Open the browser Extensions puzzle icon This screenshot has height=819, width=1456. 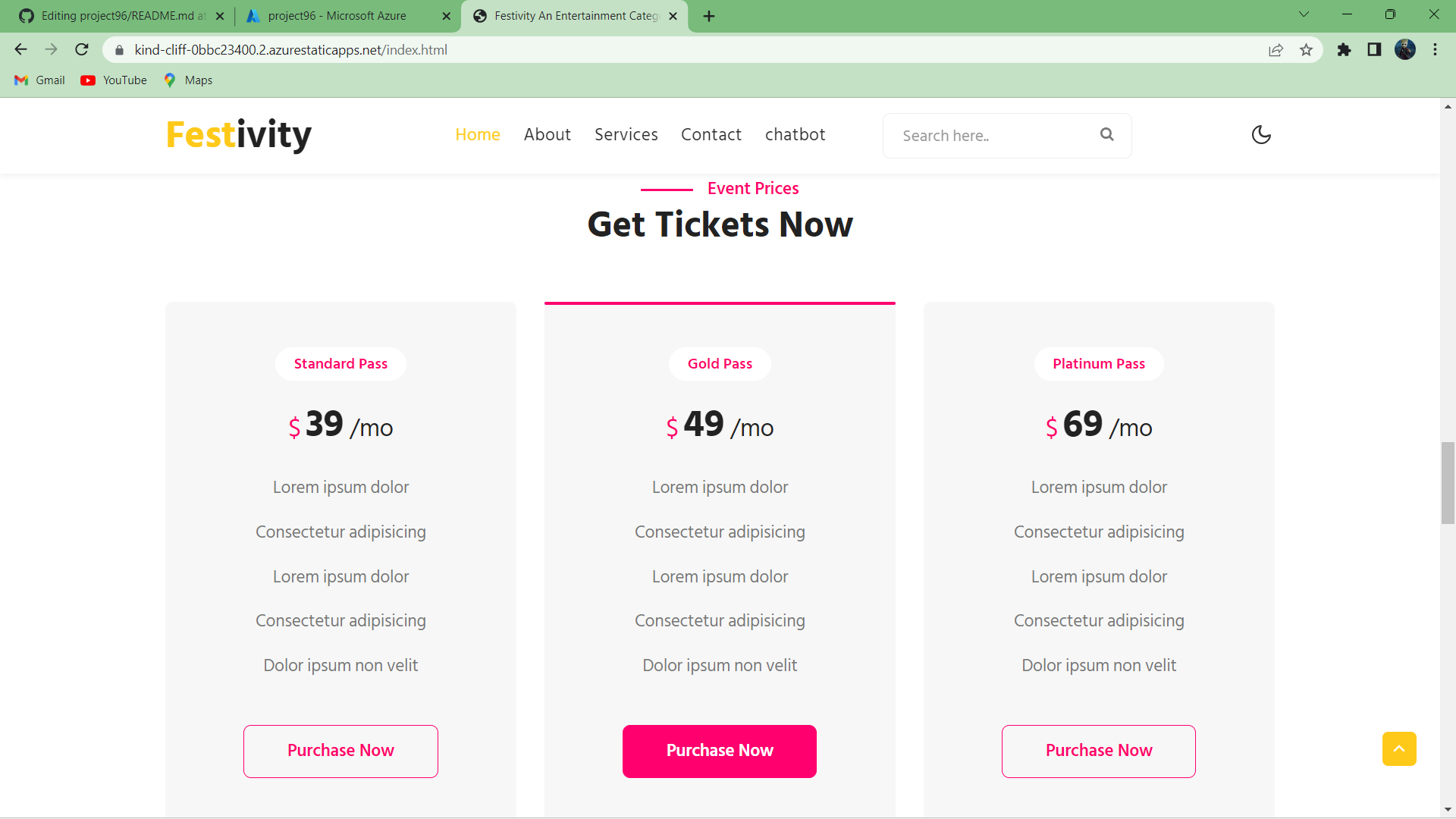click(1344, 50)
